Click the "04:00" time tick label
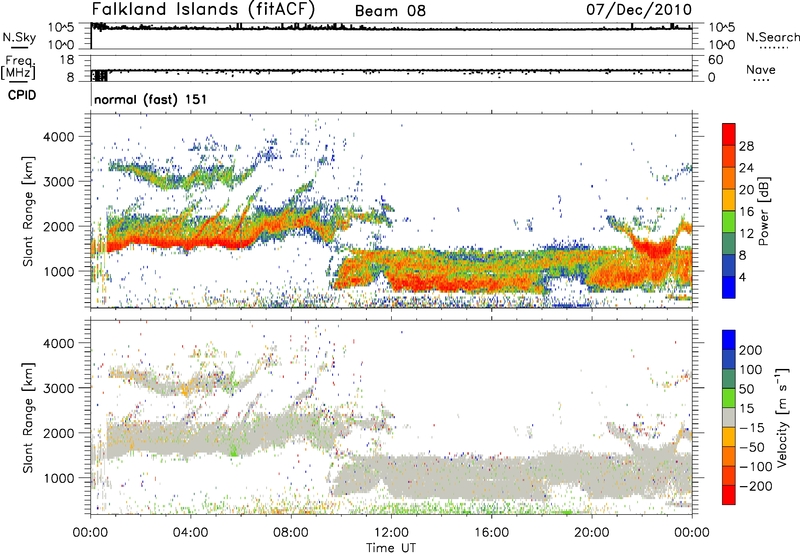800x554 pixels. tap(190, 533)
